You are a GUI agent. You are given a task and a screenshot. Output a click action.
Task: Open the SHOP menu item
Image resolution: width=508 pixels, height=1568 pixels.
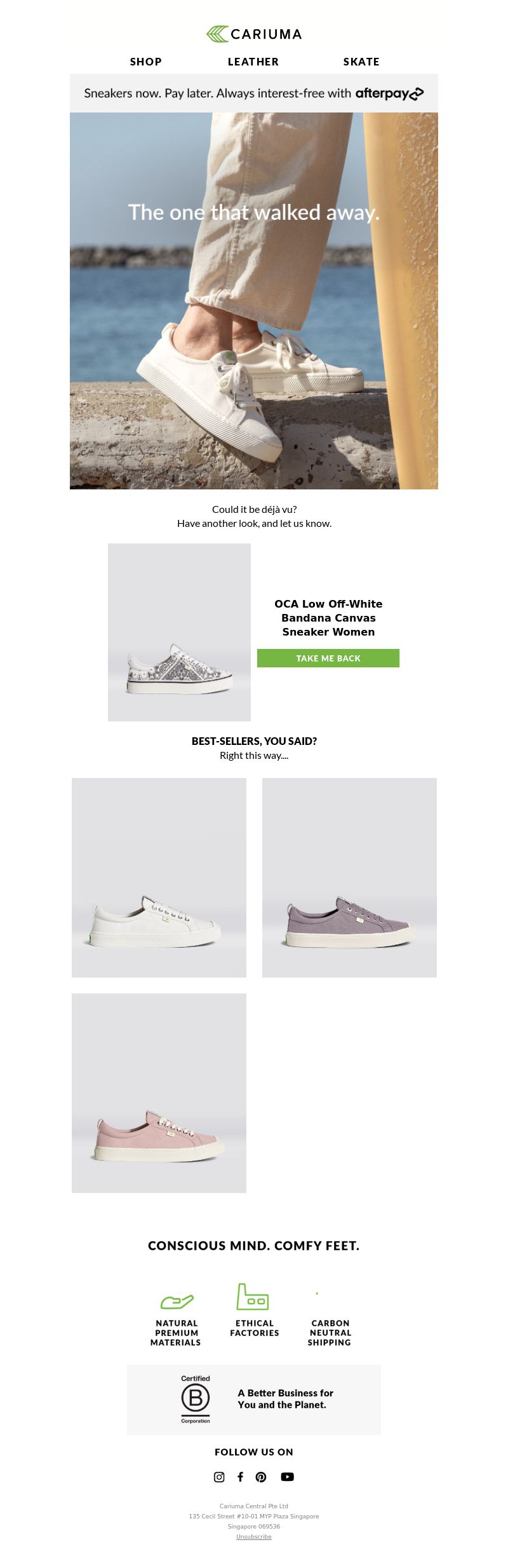point(146,62)
